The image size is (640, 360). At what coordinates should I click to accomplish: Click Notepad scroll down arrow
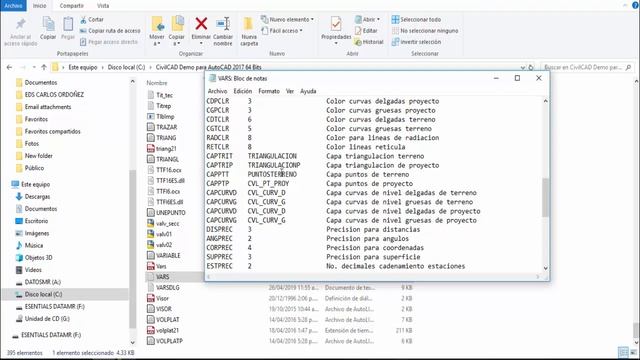(x=545, y=268)
